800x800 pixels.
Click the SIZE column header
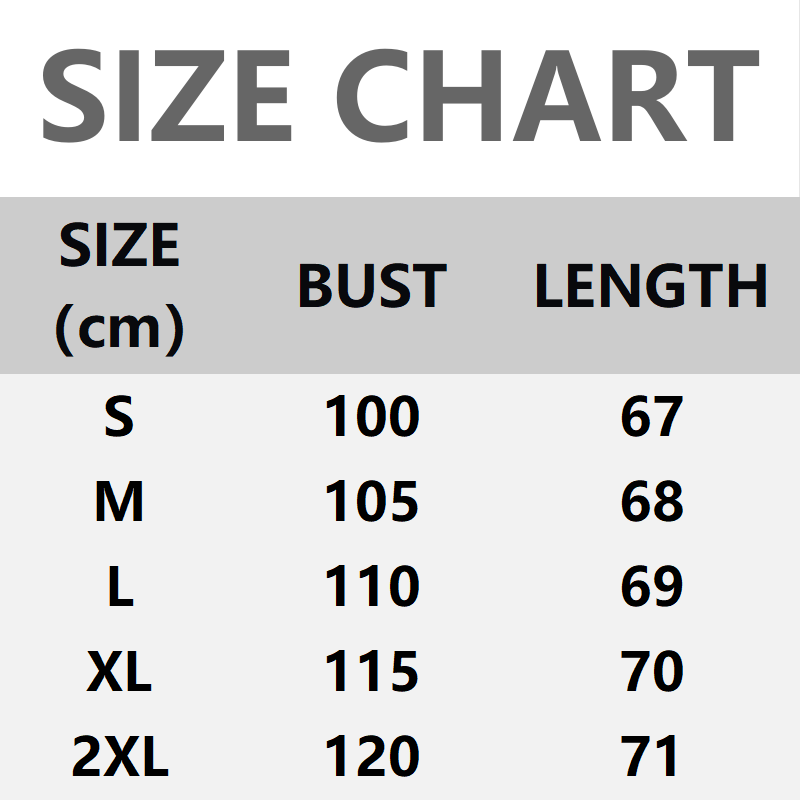[120, 245]
